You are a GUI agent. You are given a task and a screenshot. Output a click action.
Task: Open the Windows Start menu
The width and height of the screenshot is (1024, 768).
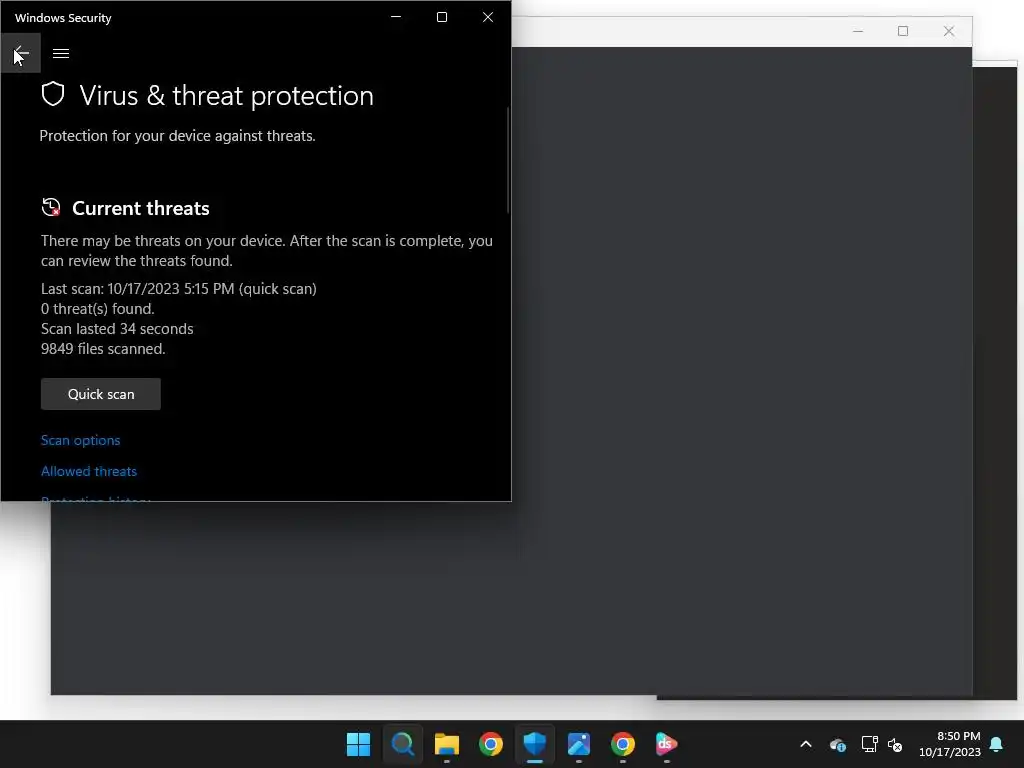click(x=358, y=744)
